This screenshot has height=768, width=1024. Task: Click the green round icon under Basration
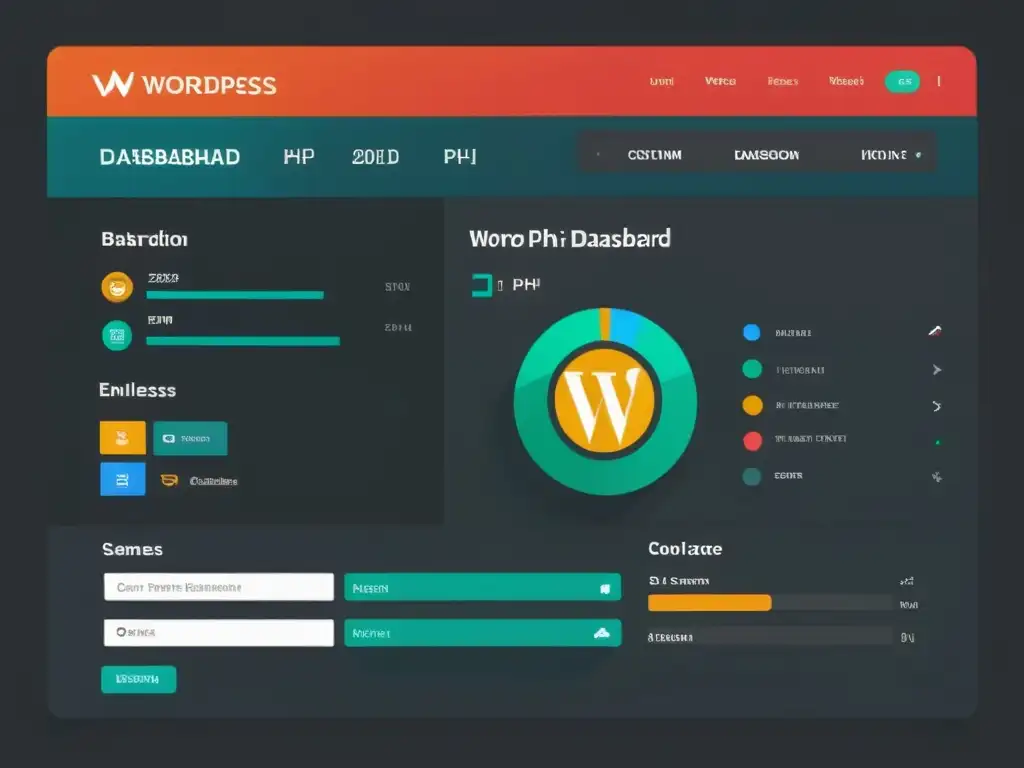click(x=117, y=335)
